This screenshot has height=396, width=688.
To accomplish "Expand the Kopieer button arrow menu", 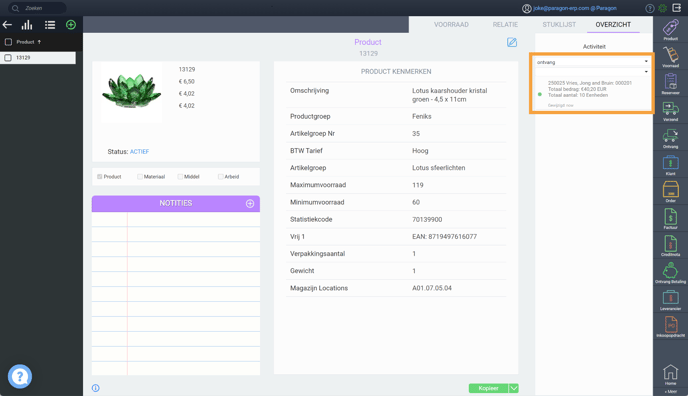I will 514,388.
